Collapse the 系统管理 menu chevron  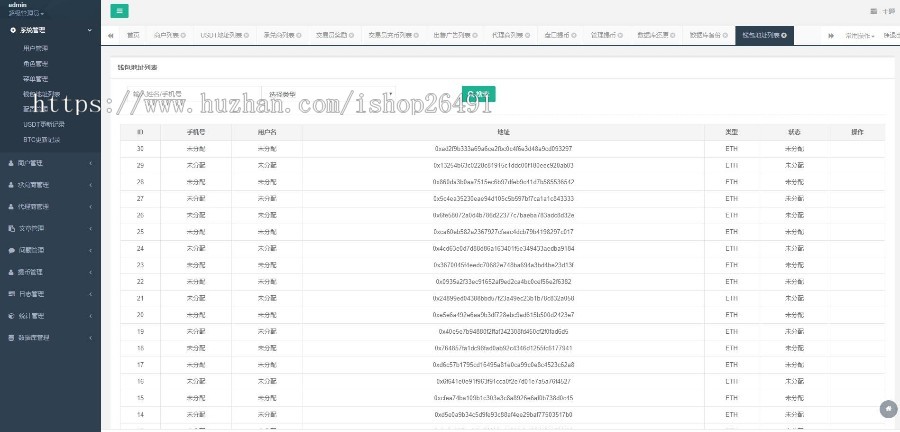coord(90,30)
